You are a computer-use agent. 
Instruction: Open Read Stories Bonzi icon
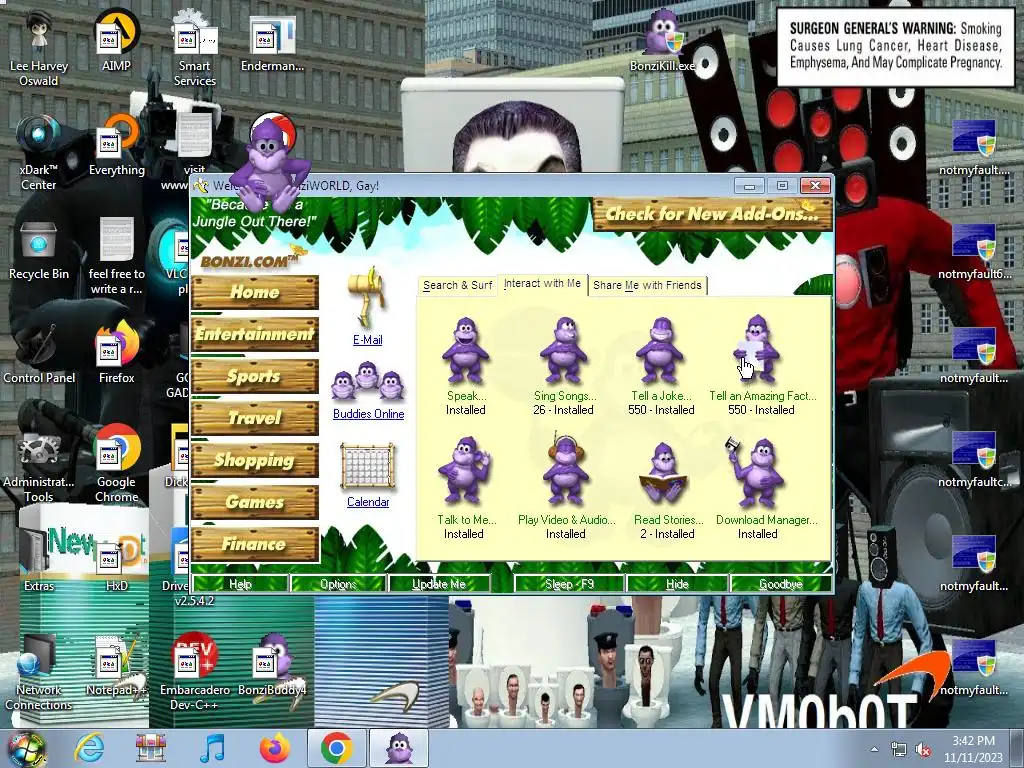pyautogui.click(x=664, y=473)
